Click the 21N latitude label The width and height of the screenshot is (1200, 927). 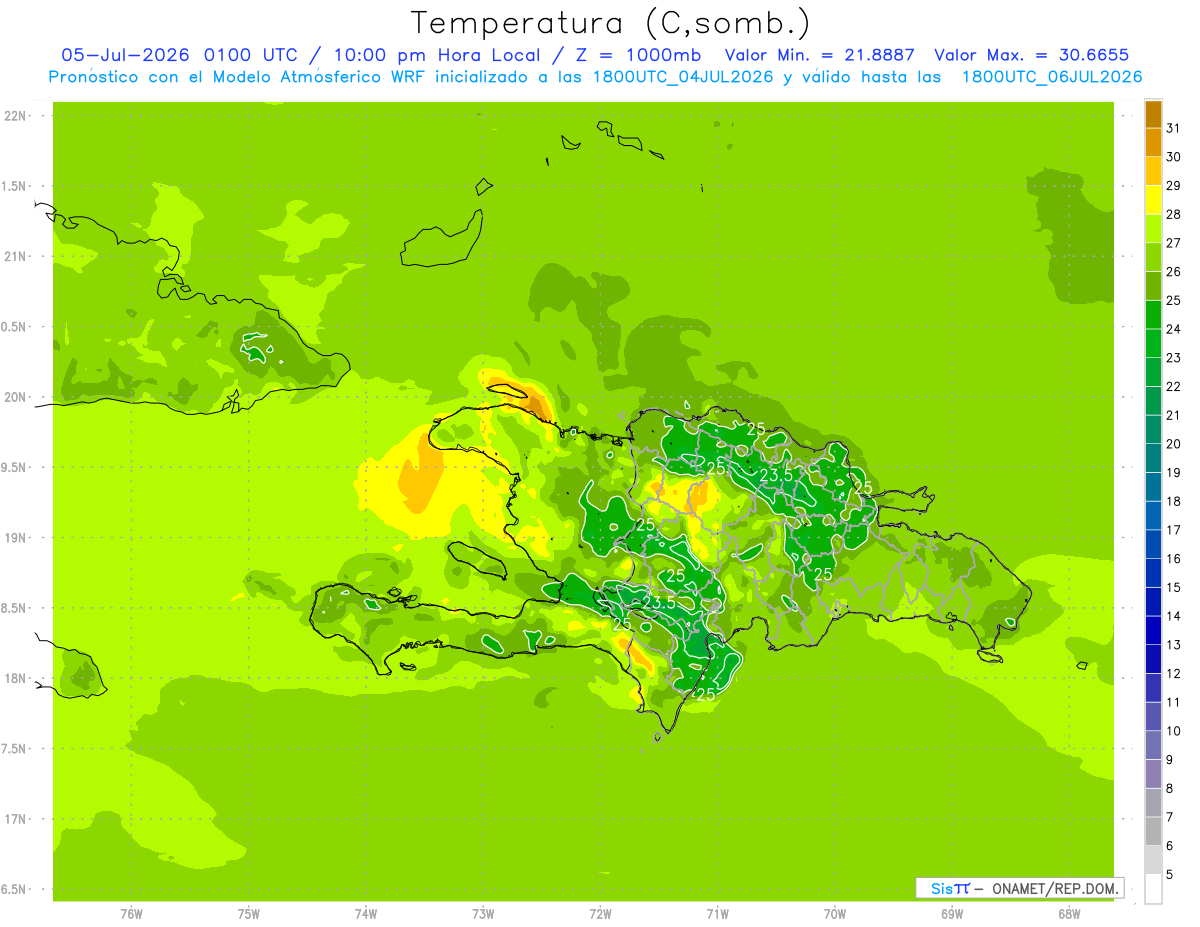pos(17,257)
